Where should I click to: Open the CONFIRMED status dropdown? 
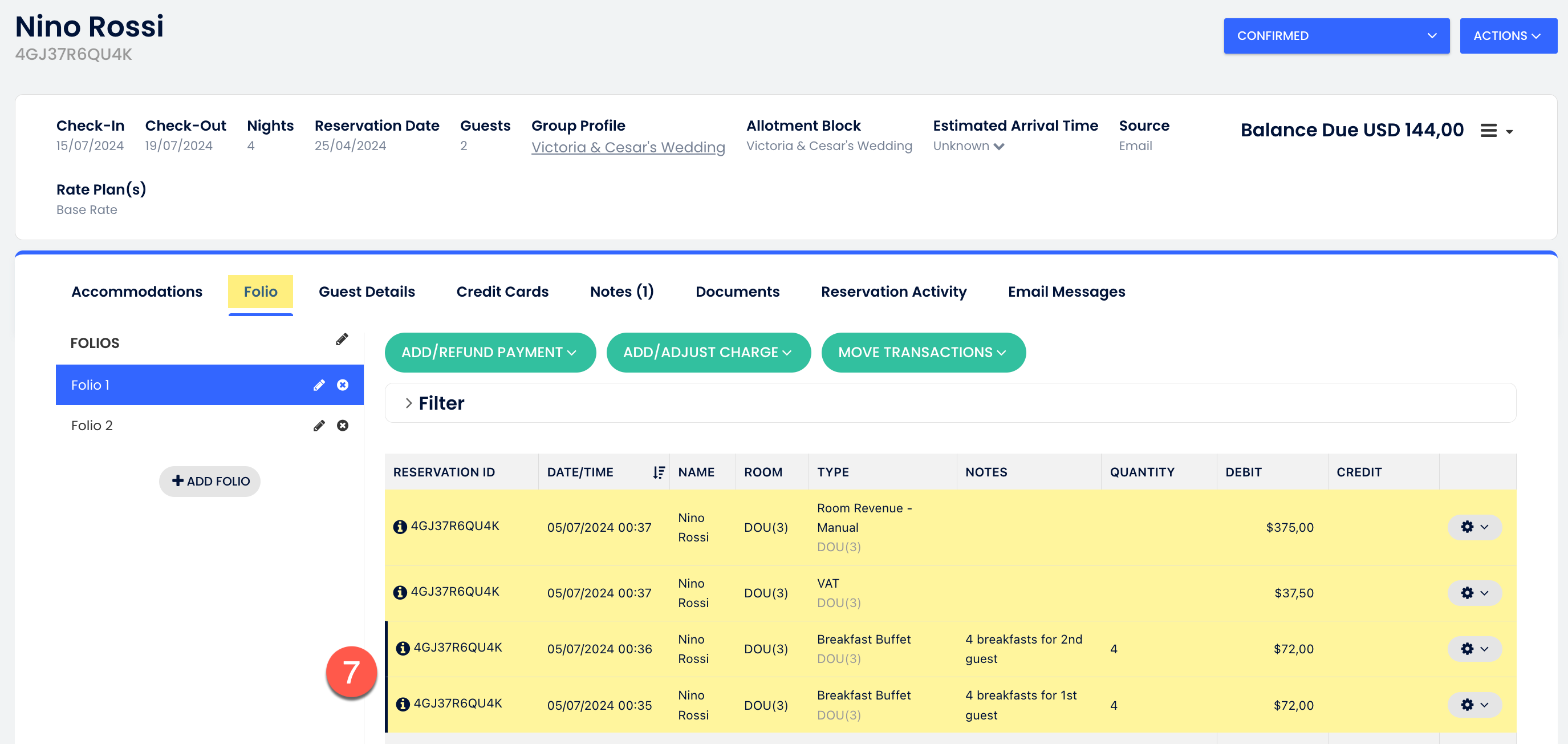1336,36
